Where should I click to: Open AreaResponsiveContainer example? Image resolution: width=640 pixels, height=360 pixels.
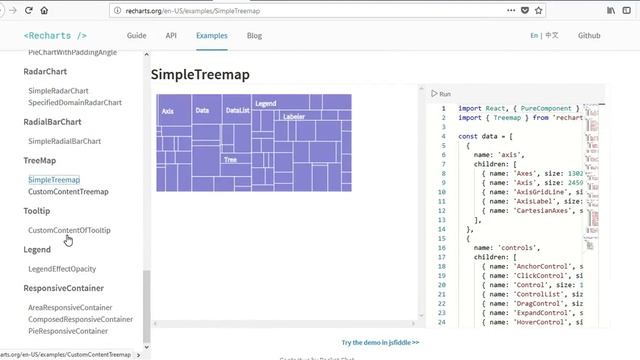pos(70,307)
